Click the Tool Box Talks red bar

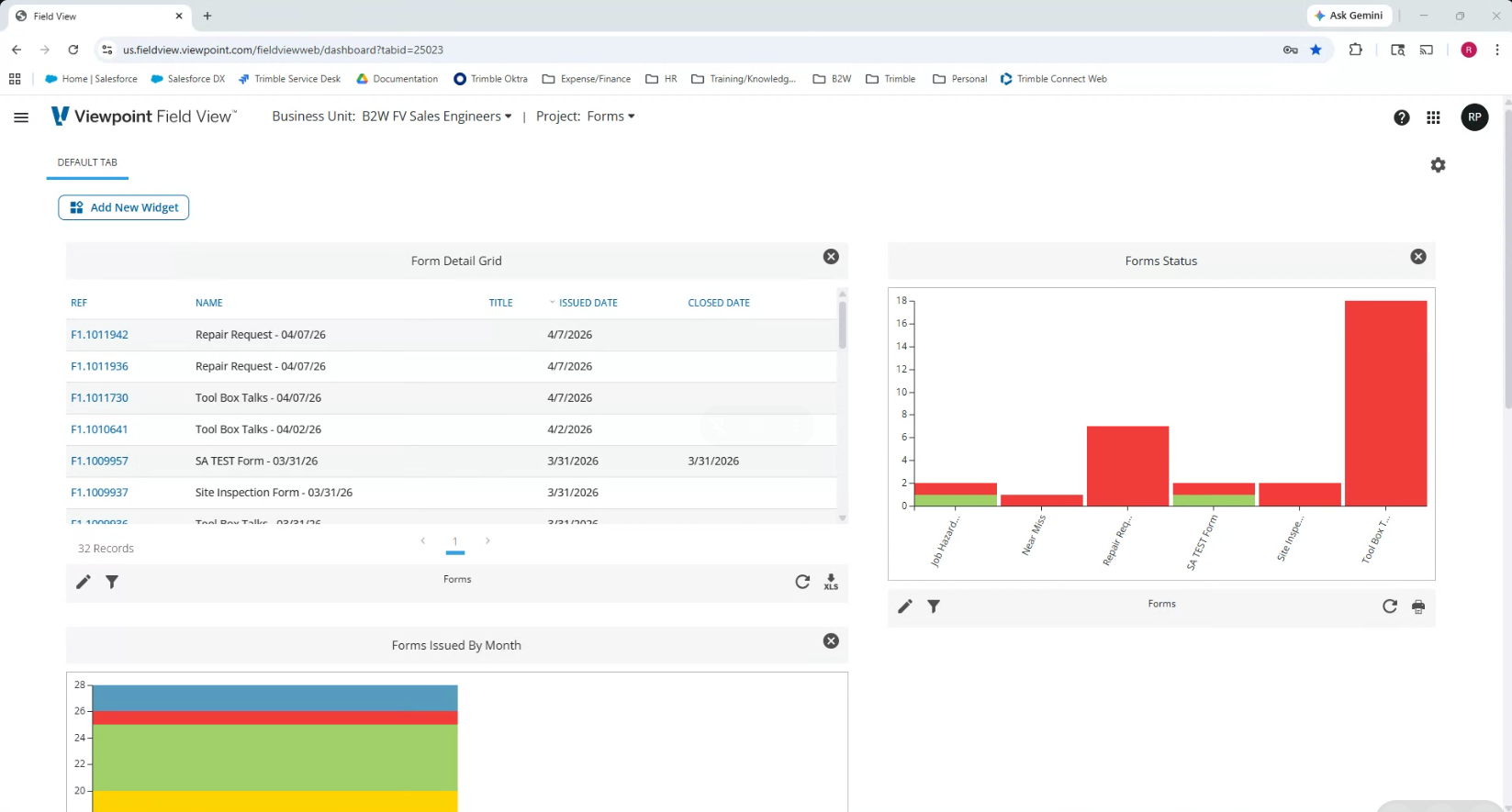click(1385, 403)
